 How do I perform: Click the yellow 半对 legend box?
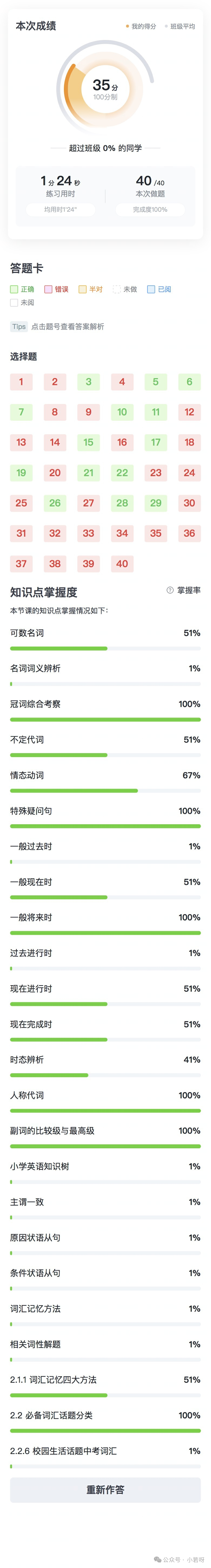[x=82, y=289]
